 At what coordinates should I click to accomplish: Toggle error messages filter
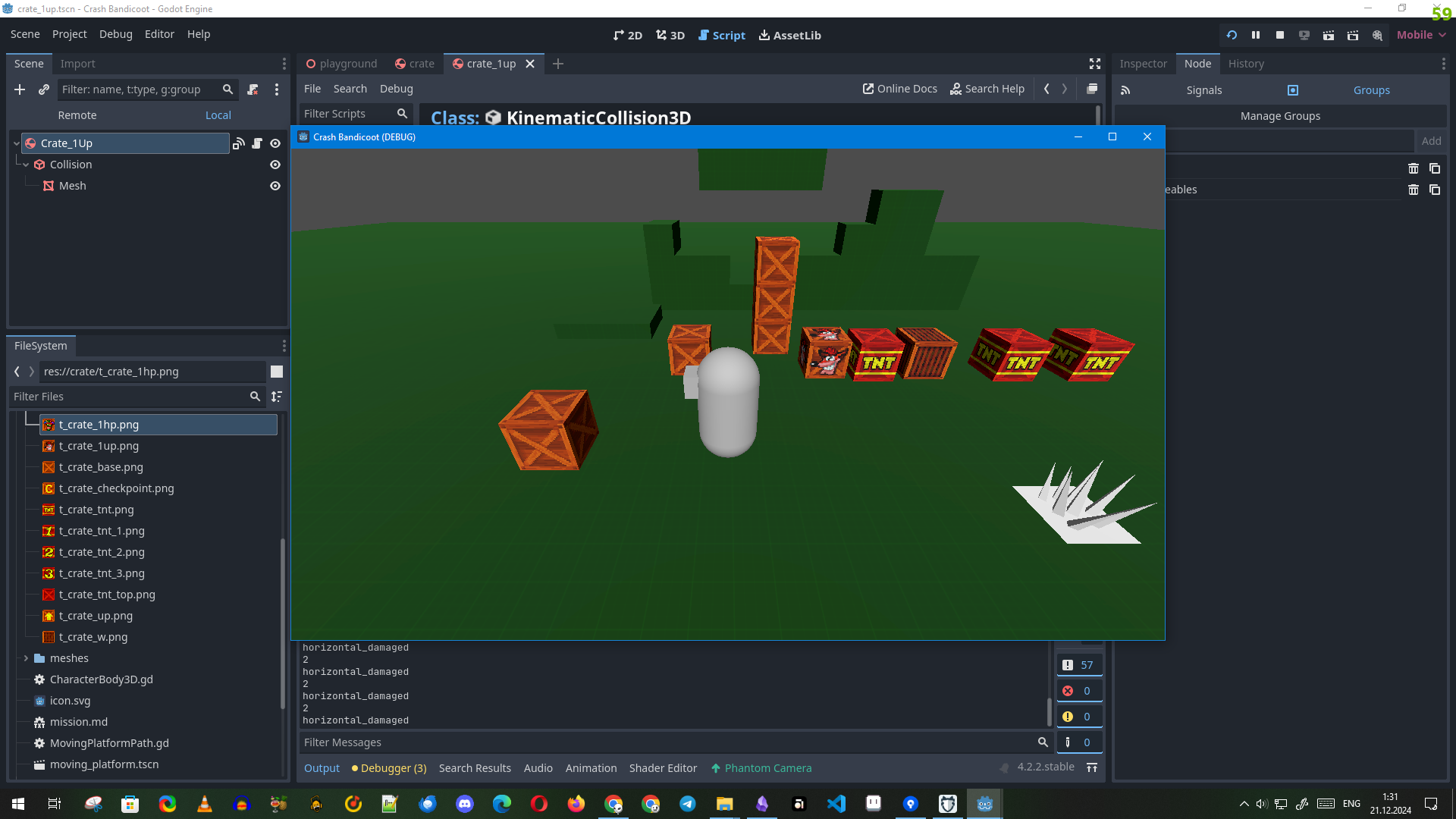point(1079,691)
